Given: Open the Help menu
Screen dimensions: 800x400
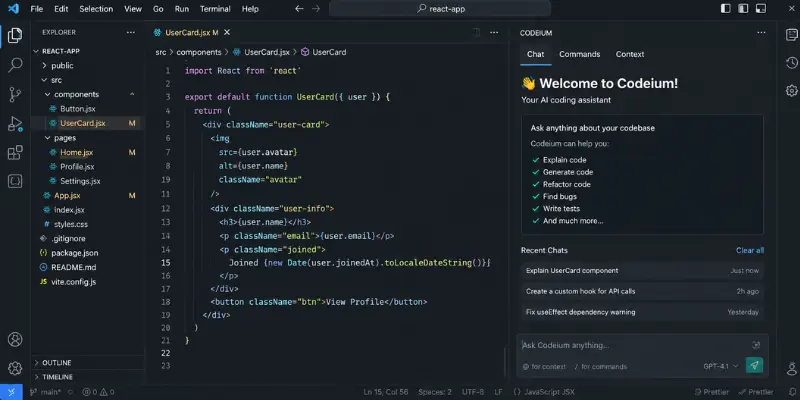Looking at the screenshot, I should (x=250, y=9).
